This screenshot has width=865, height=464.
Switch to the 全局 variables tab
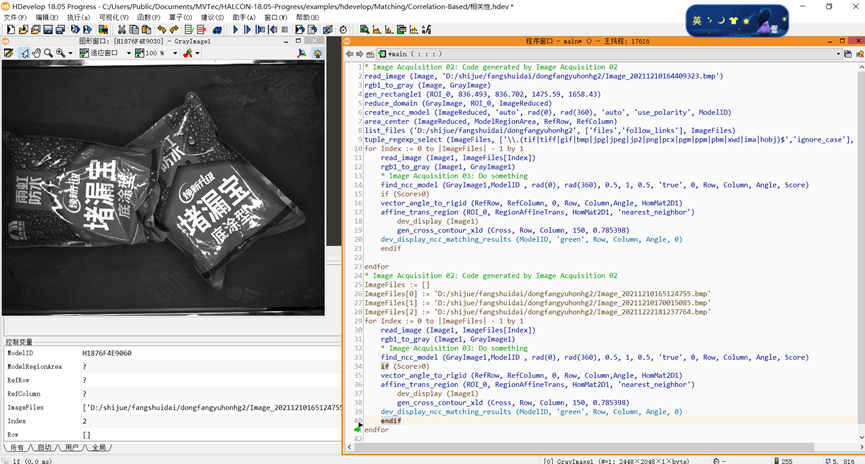[98, 448]
